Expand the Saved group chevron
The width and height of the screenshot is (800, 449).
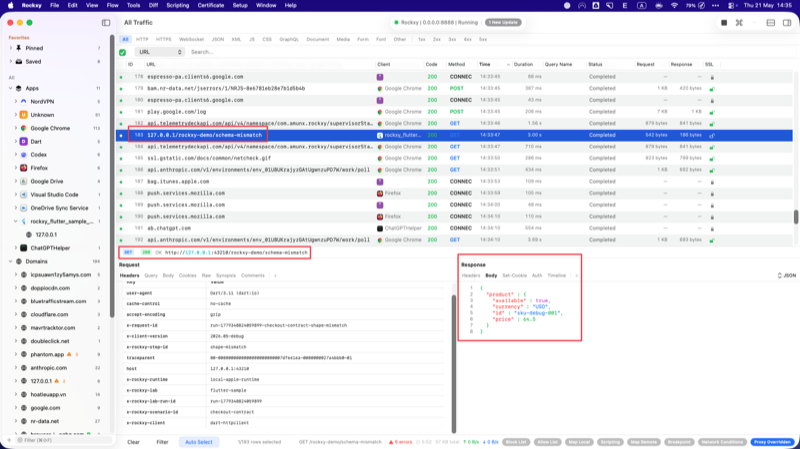point(11,61)
